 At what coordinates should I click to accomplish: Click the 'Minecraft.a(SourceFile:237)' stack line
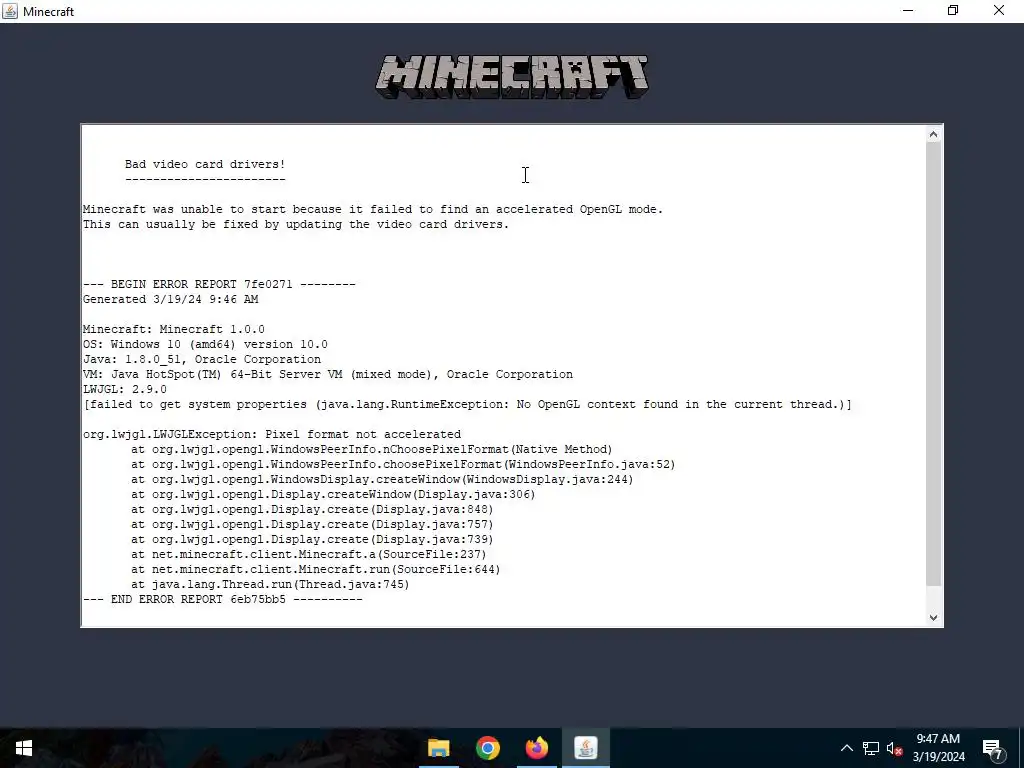[x=309, y=554]
